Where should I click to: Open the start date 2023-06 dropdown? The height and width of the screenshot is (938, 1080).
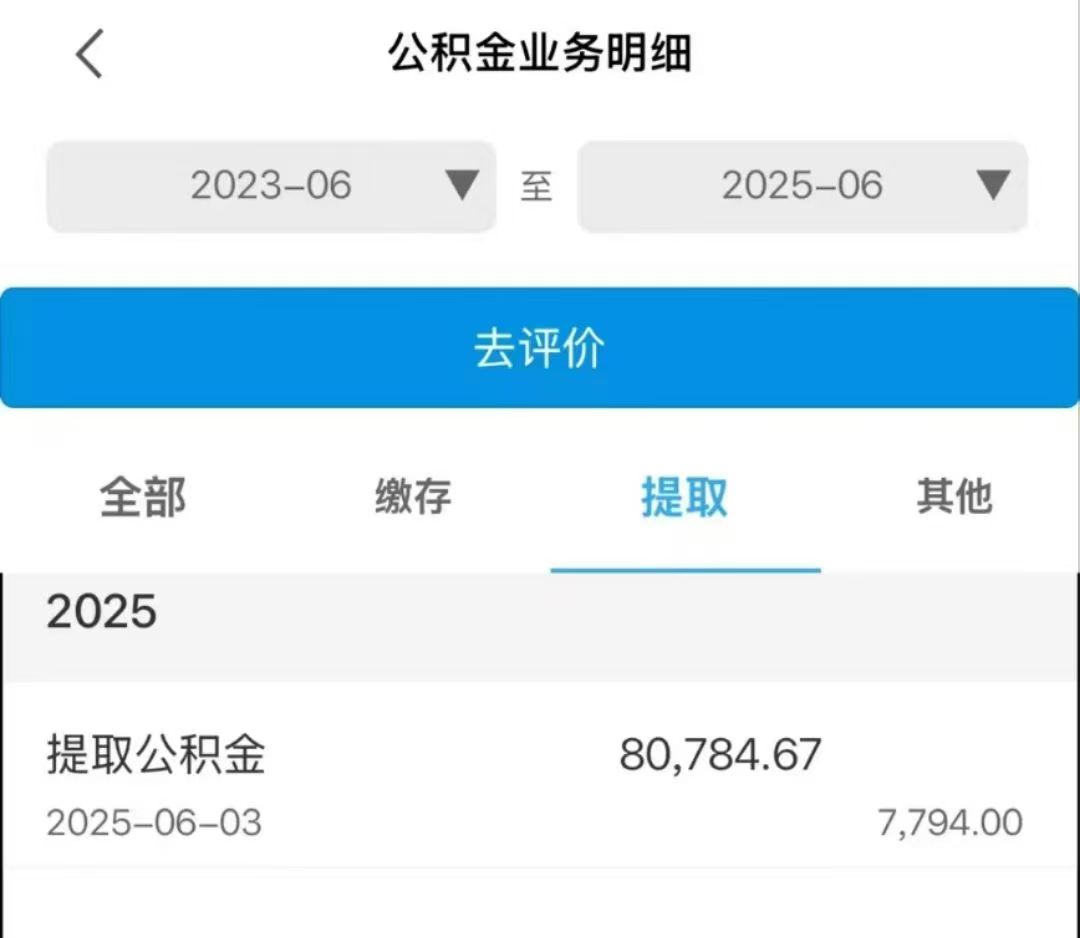tap(271, 187)
